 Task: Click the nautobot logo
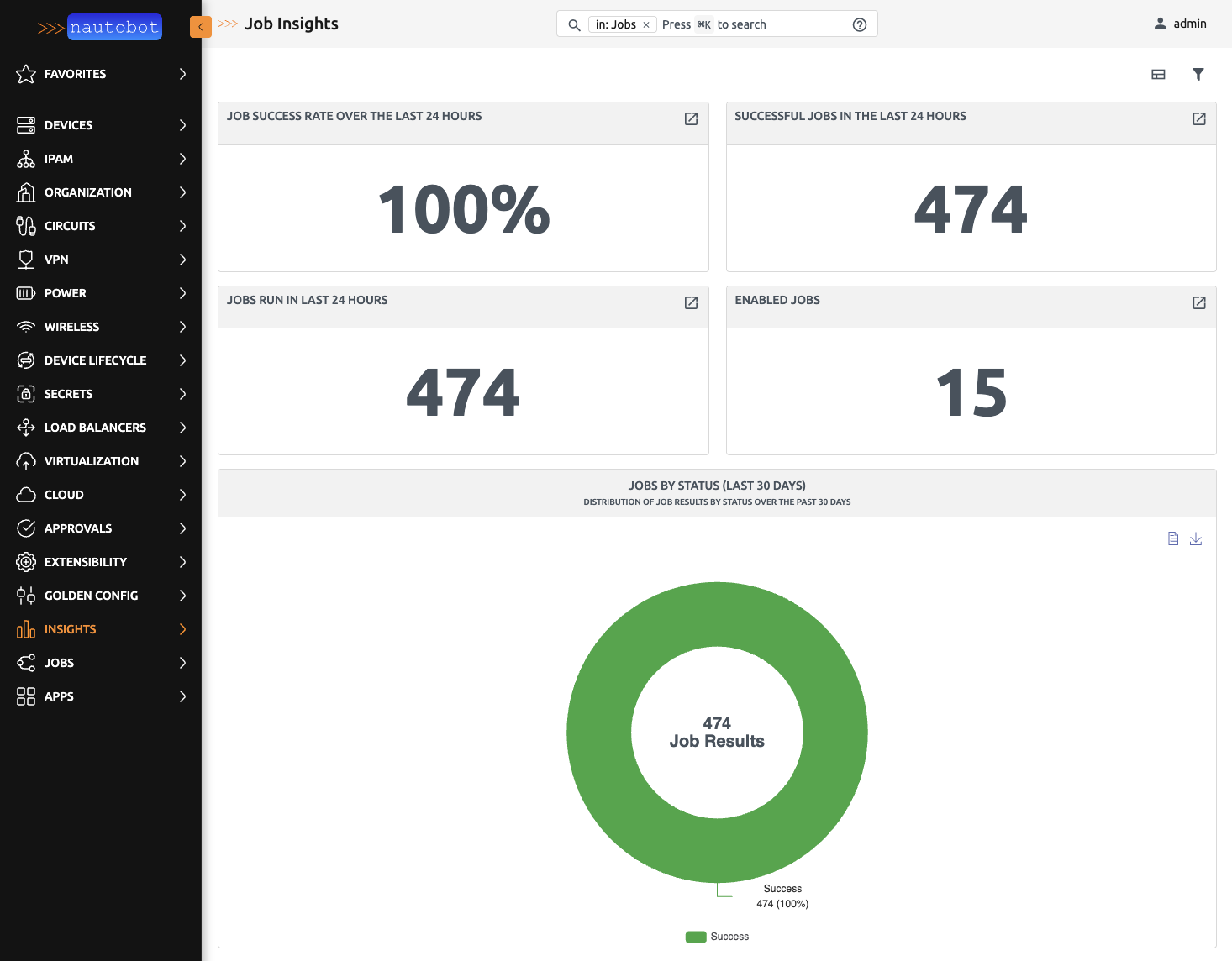[114, 27]
